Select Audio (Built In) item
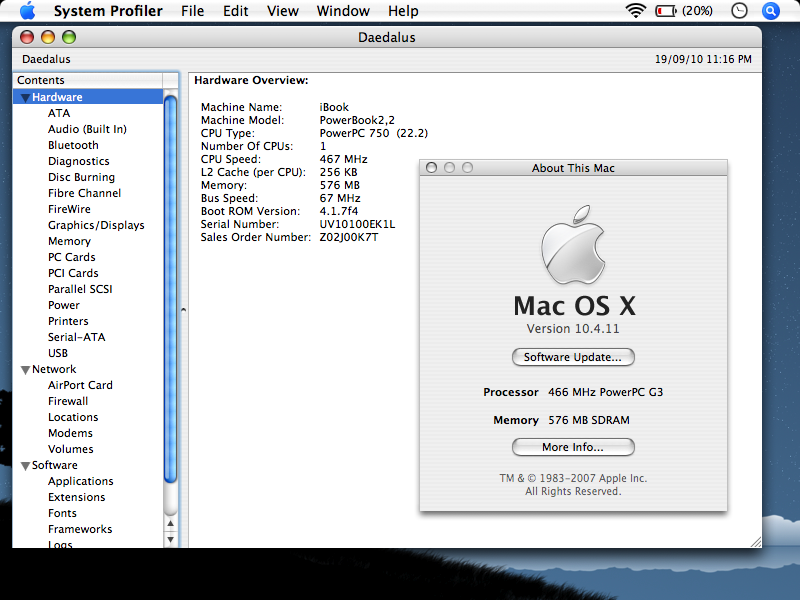This screenshot has height=600, width=800. point(87,129)
